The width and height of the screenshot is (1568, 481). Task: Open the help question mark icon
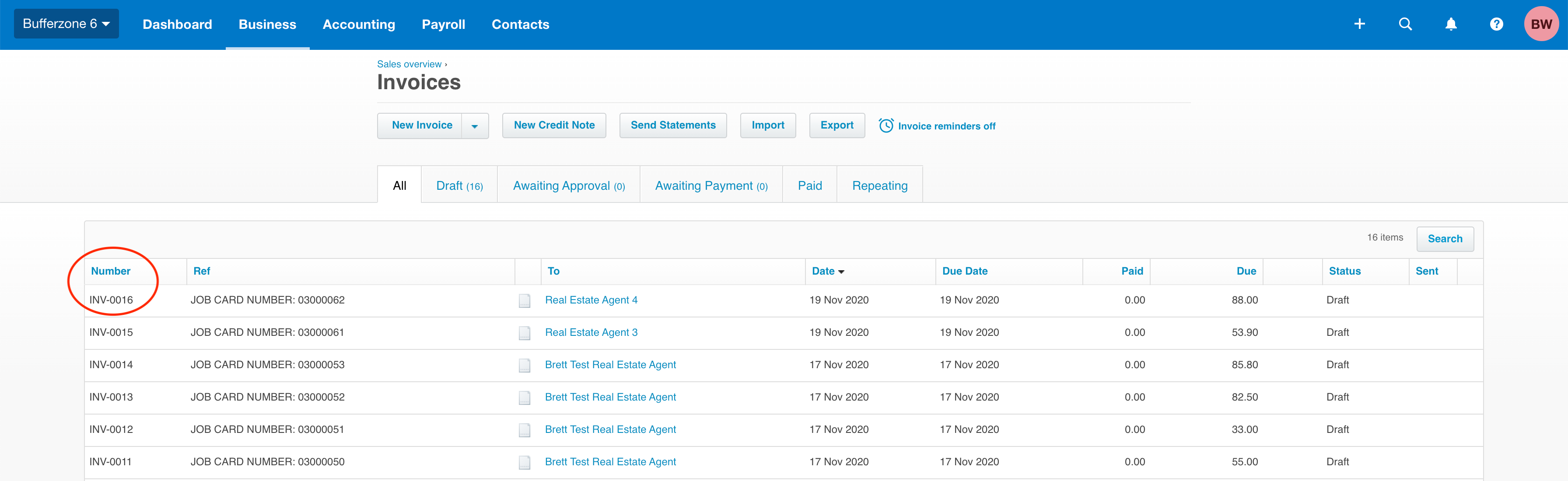(1496, 24)
